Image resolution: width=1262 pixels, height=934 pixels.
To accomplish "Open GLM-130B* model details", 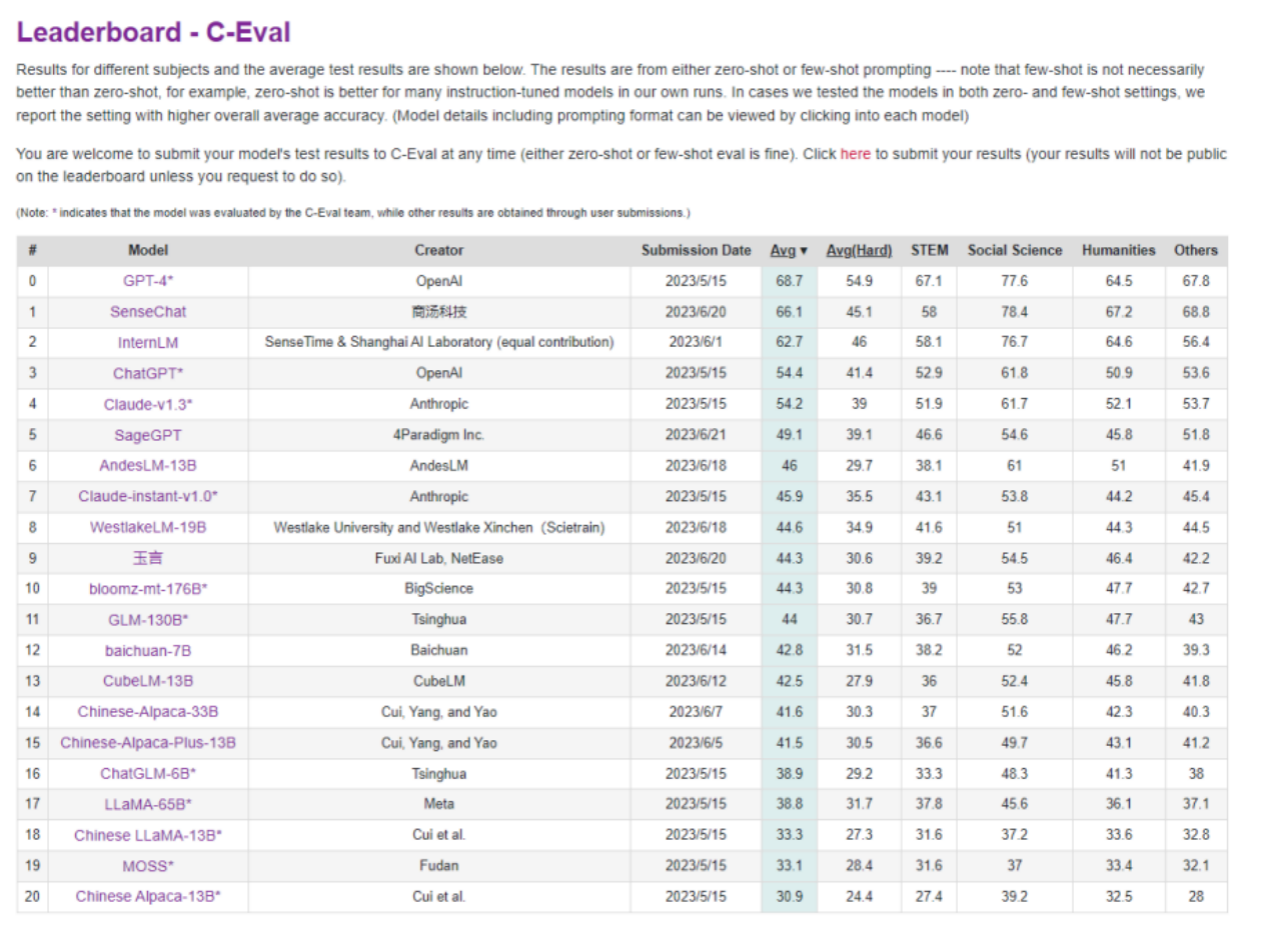I will coord(148,620).
